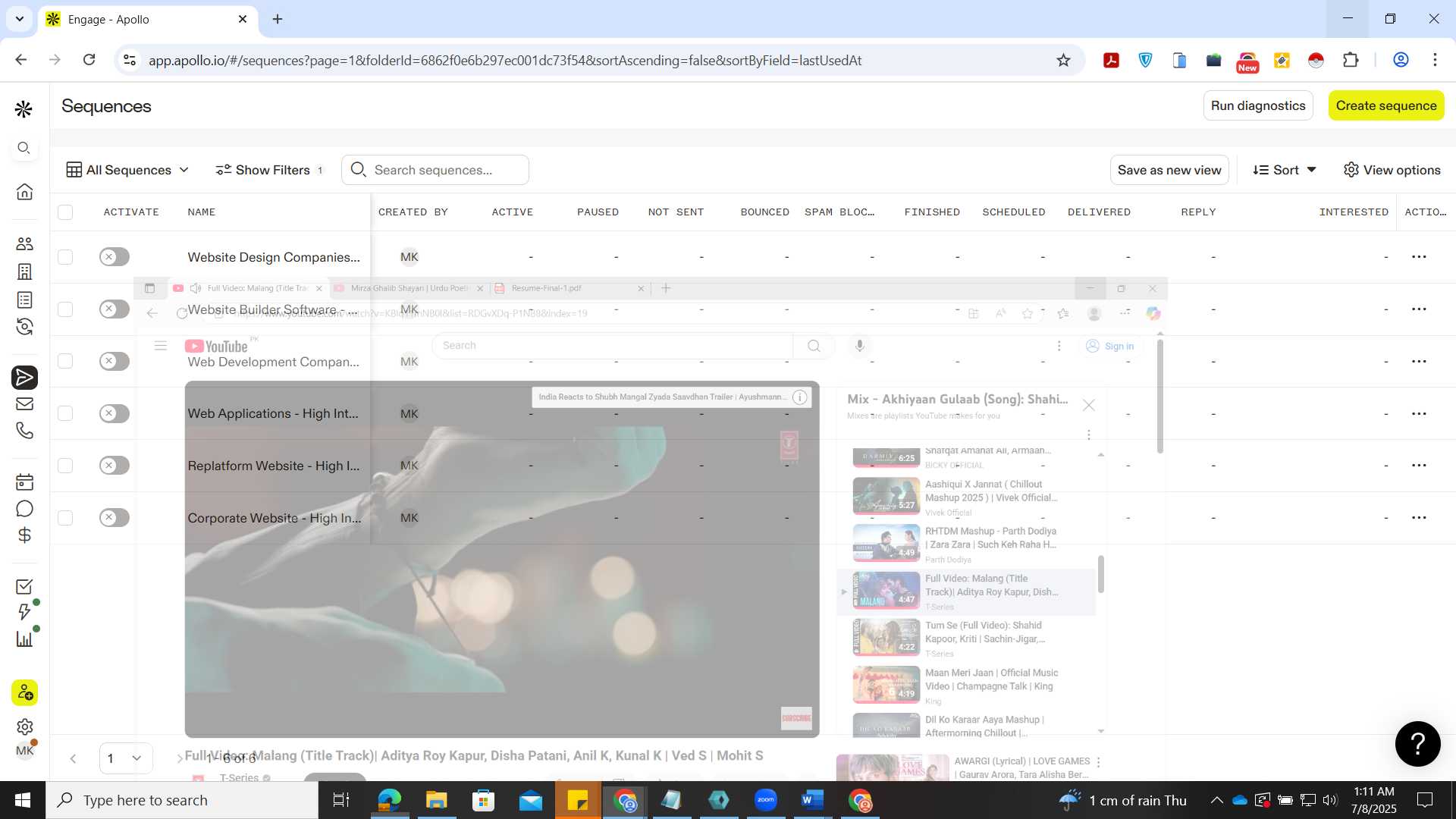Click Save as new view
1456x819 pixels.
click(1169, 170)
